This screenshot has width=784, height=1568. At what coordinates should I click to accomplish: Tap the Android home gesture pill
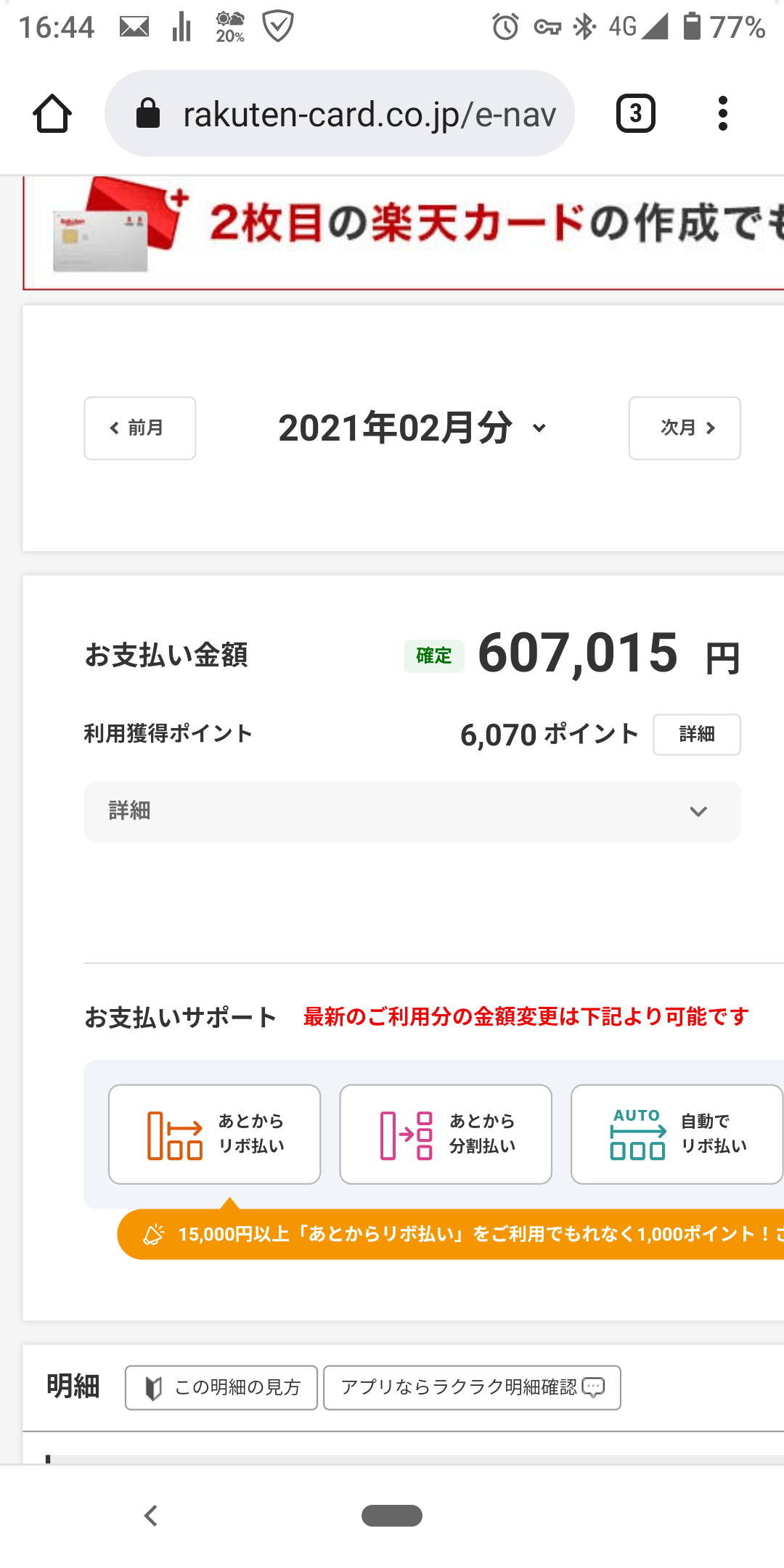[x=392, y=1516]
